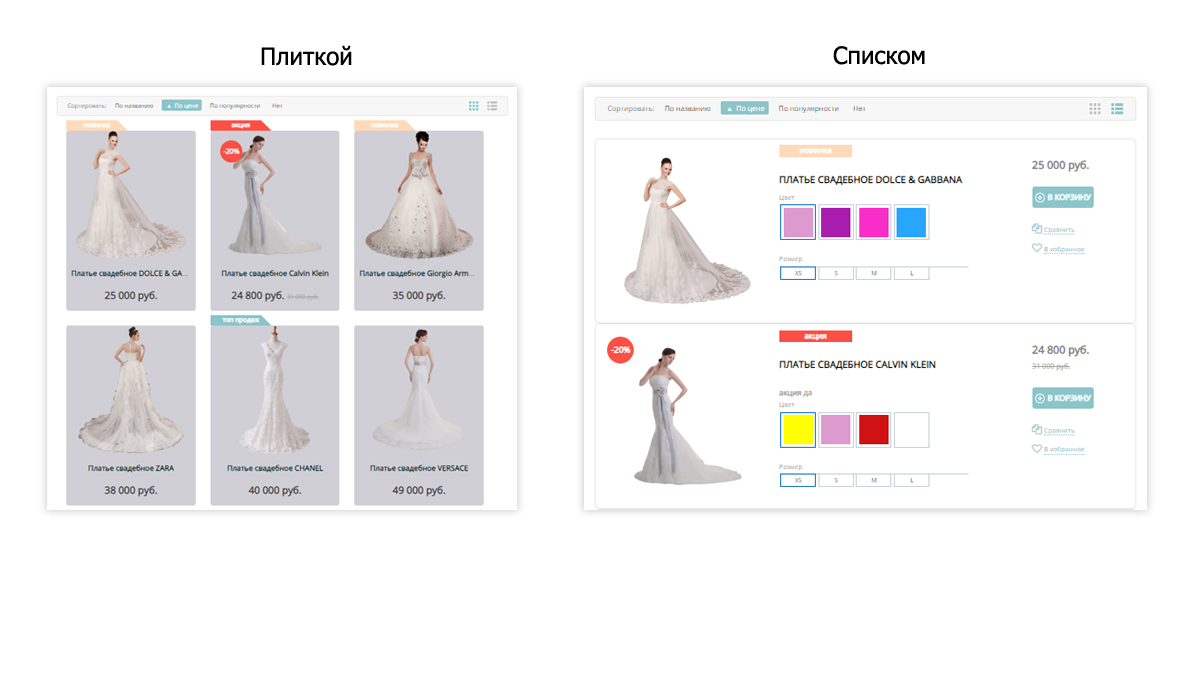This screenshot has width=1200, height=700.
Task: Click 'Сравнить' link for Calvin Klein
Action: (x=1059, y=430)
